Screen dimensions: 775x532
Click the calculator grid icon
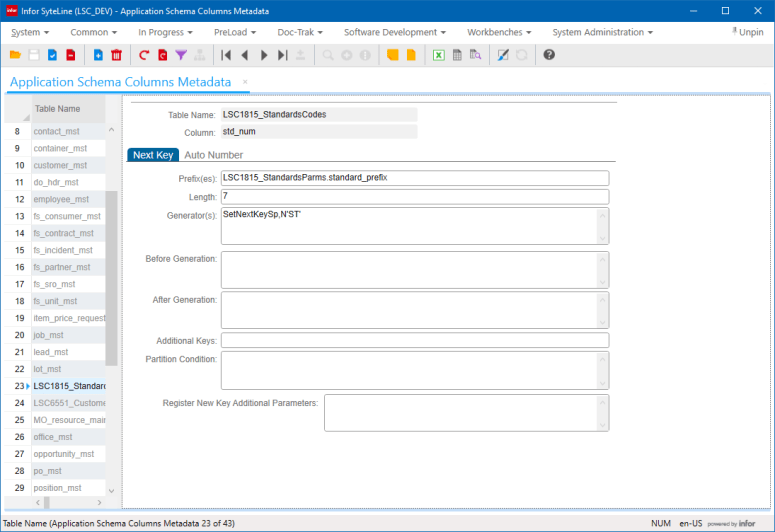pos(457,55)
